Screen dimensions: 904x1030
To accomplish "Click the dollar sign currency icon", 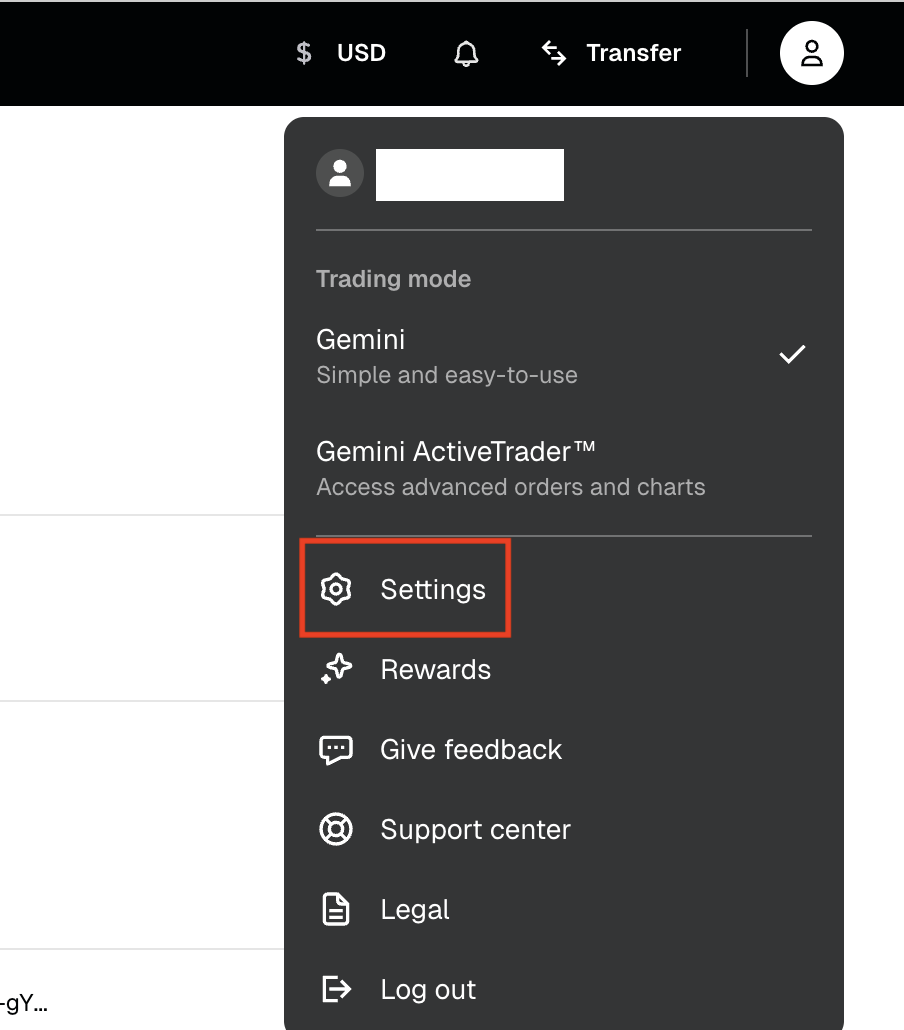I will click(303, 52).
